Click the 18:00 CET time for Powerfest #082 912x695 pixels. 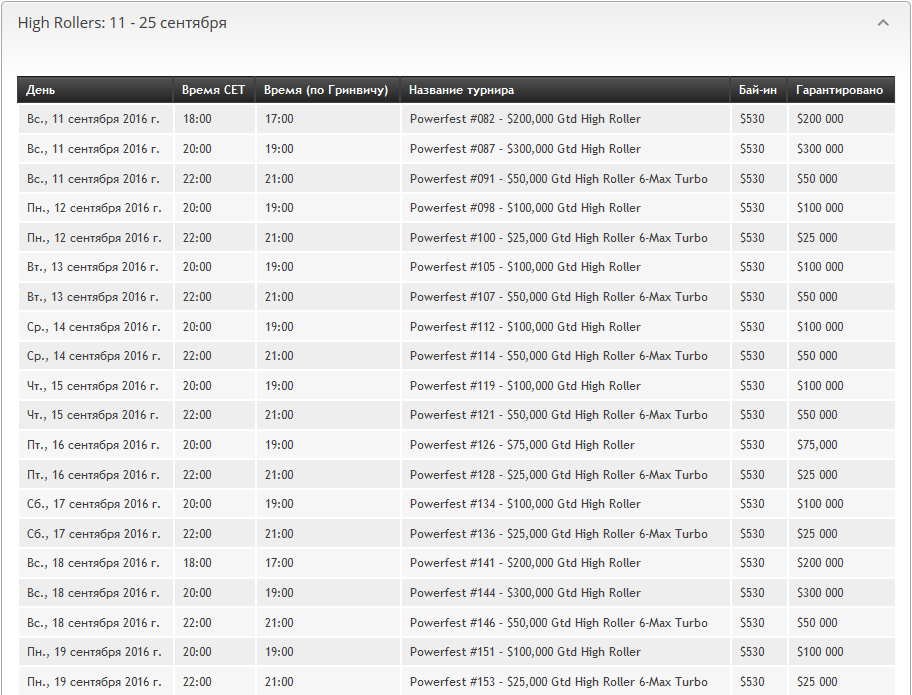click(197, 119)
